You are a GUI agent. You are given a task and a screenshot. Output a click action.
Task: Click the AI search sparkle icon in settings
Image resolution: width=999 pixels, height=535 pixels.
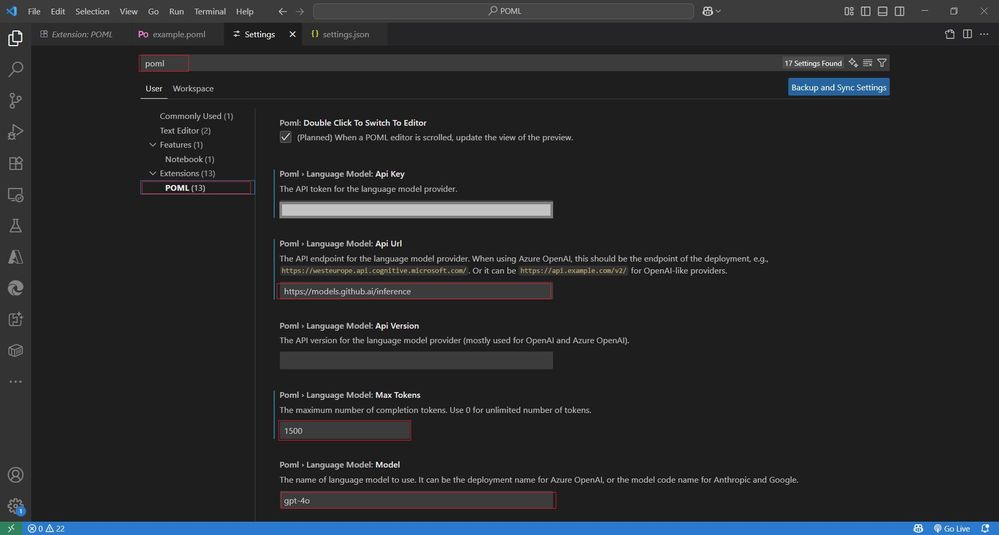coord(853,63)
